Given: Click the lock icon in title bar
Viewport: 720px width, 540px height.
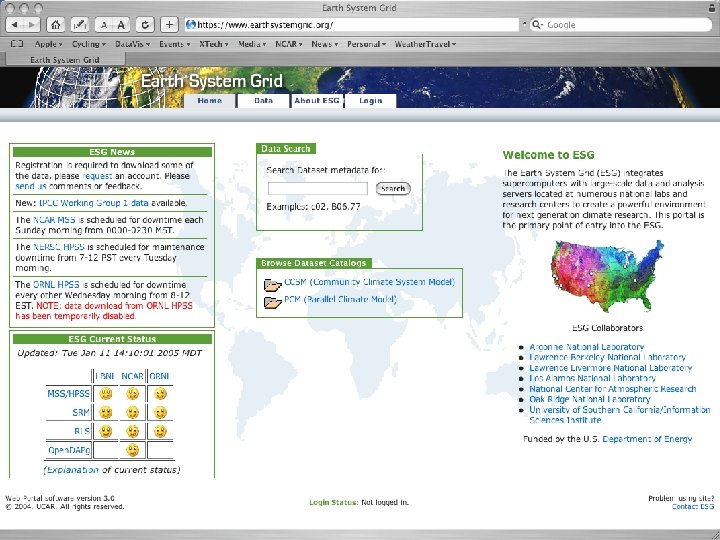Looking at the screenshot, I should coord(712,7).
